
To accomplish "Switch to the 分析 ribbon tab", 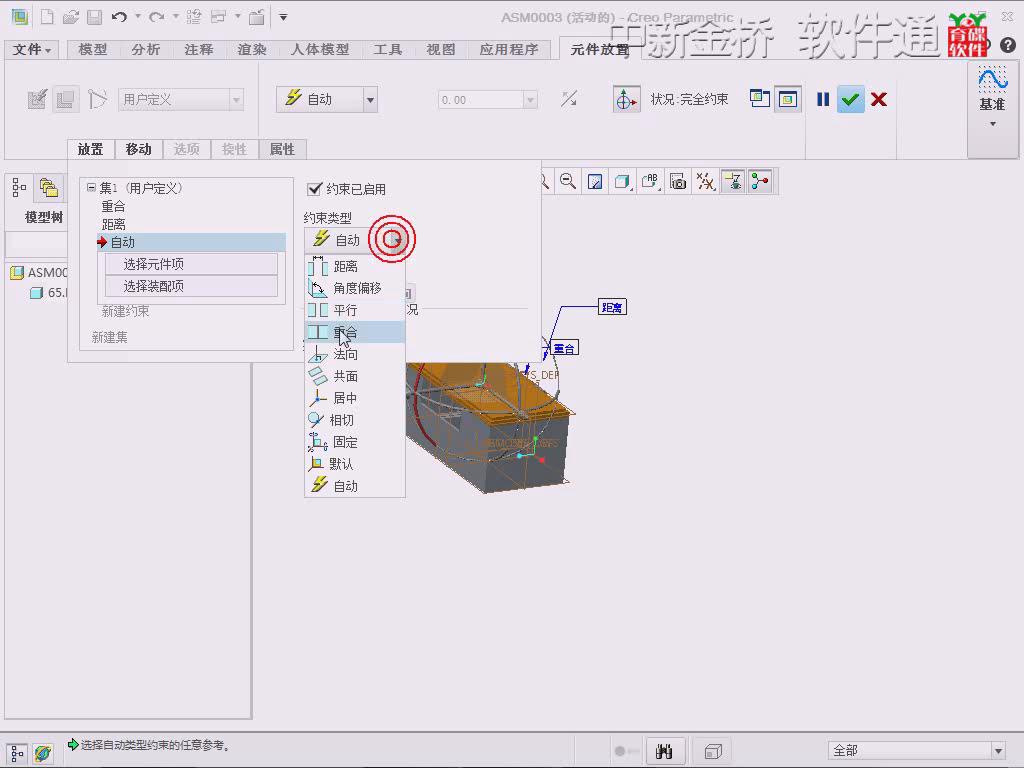I will [146, 50].
